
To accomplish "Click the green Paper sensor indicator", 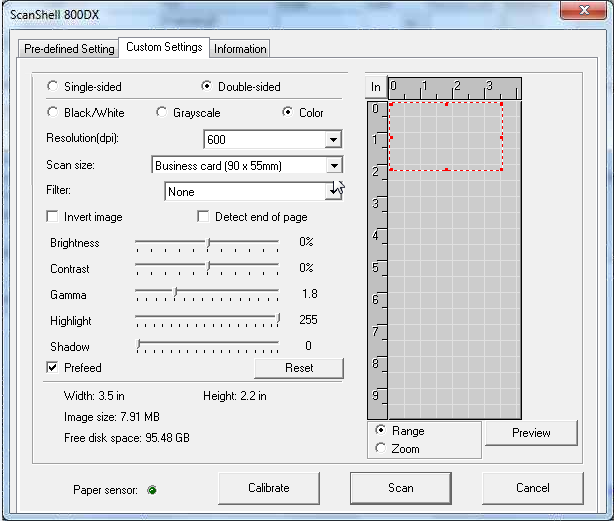I will pos(152,490).
